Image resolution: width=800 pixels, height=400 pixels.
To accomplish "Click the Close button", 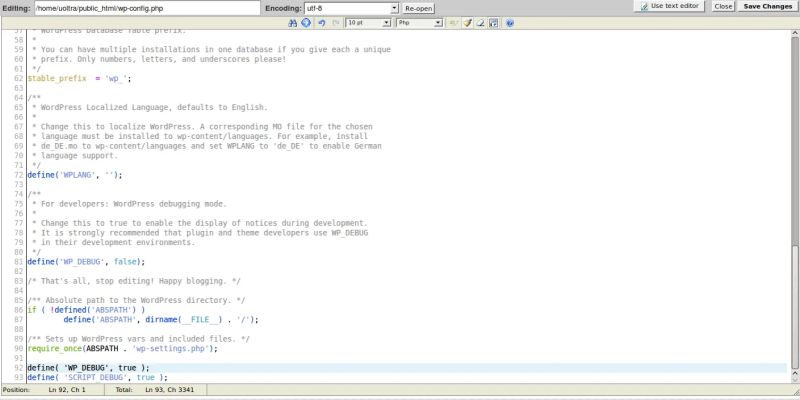I will (723, 7).
